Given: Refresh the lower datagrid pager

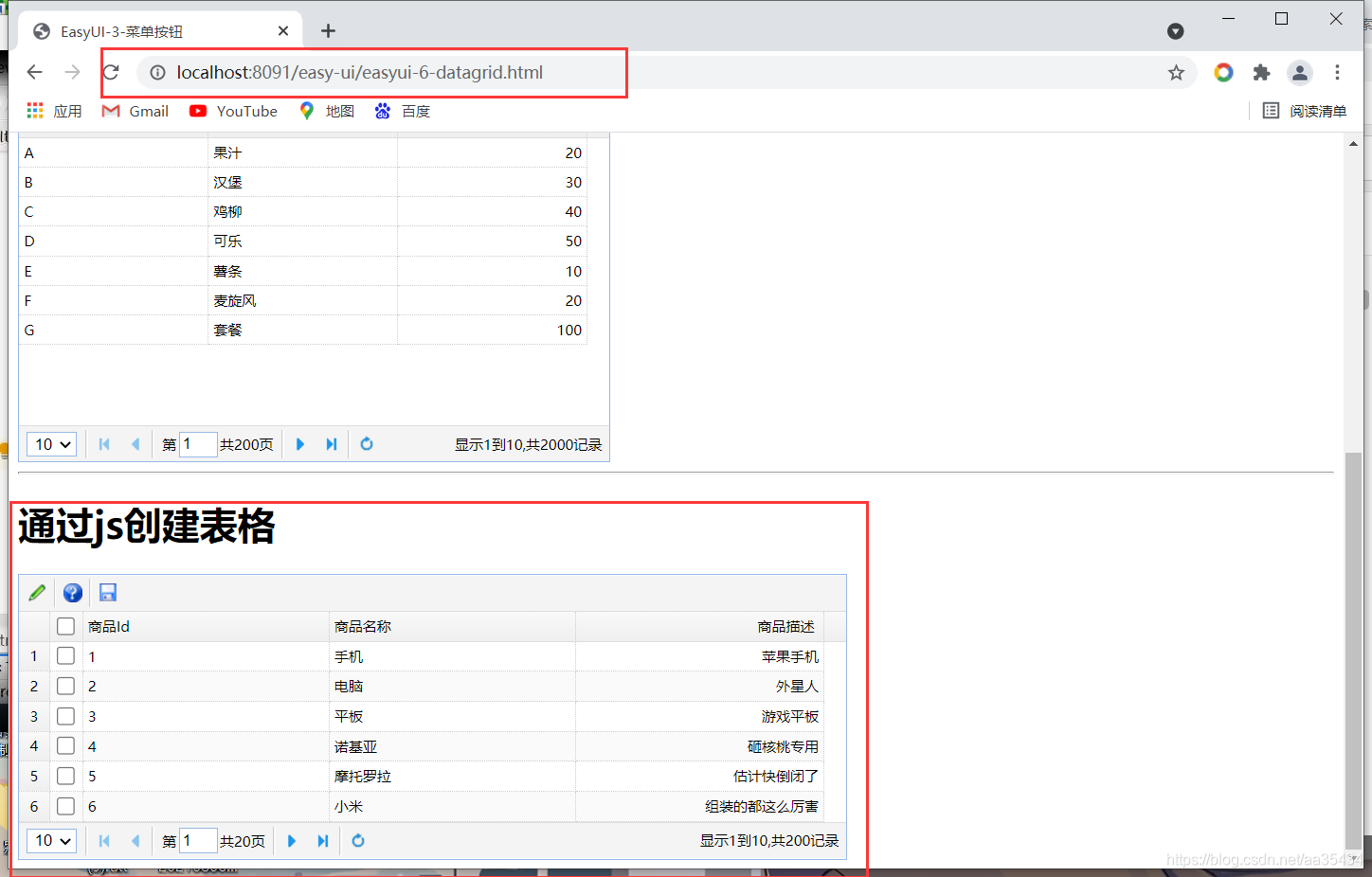Looking at the screenshot, I should point(358,841).
